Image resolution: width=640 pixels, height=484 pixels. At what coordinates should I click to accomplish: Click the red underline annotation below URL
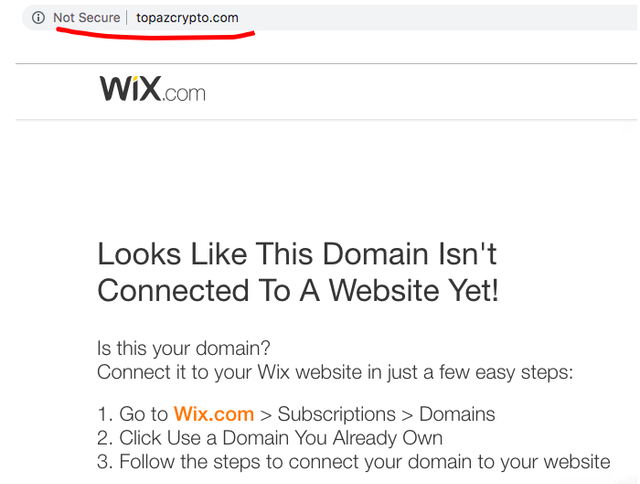(x=155, y=34)
